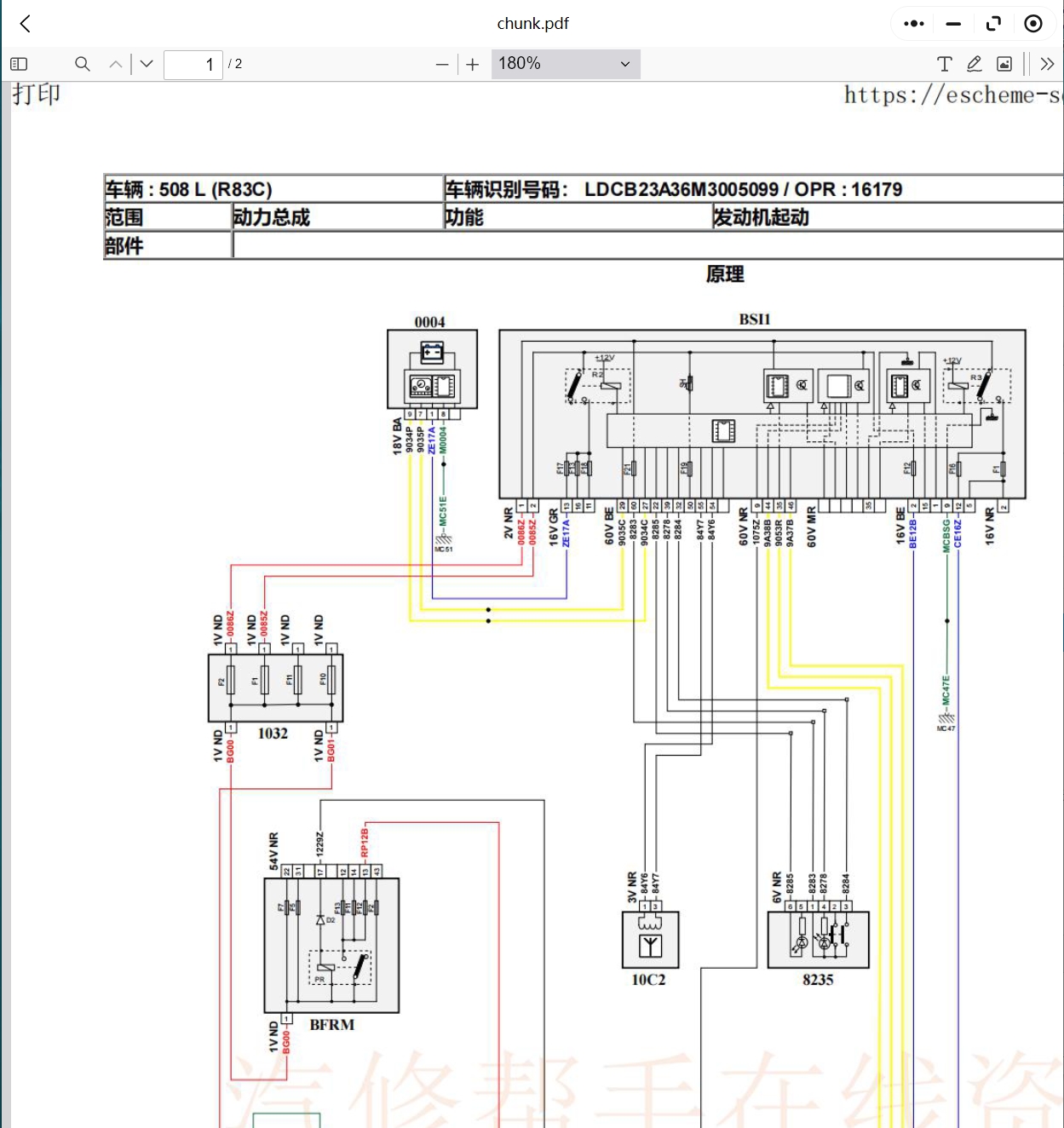Viewport: 1064px width, 1128px height.
Task: Click the chunk.pdf title
Action: (533, 23)
